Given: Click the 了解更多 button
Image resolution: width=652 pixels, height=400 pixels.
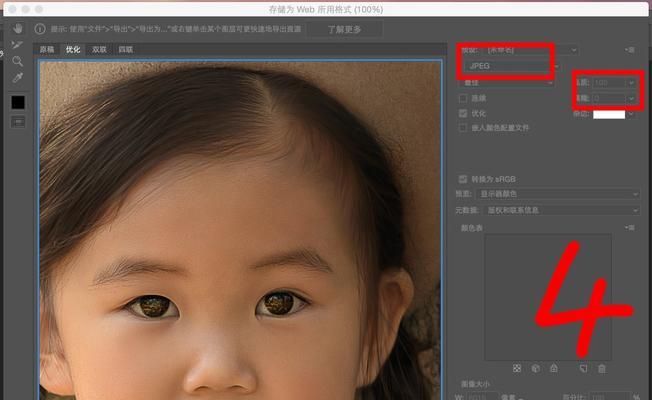Looking at the screenshot, I should 344,30.
